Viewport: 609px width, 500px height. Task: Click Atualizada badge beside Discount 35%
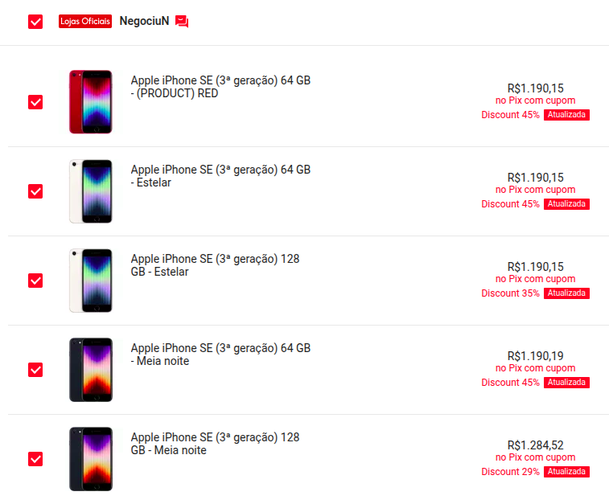pyautogui.click(x=567, y=293)
